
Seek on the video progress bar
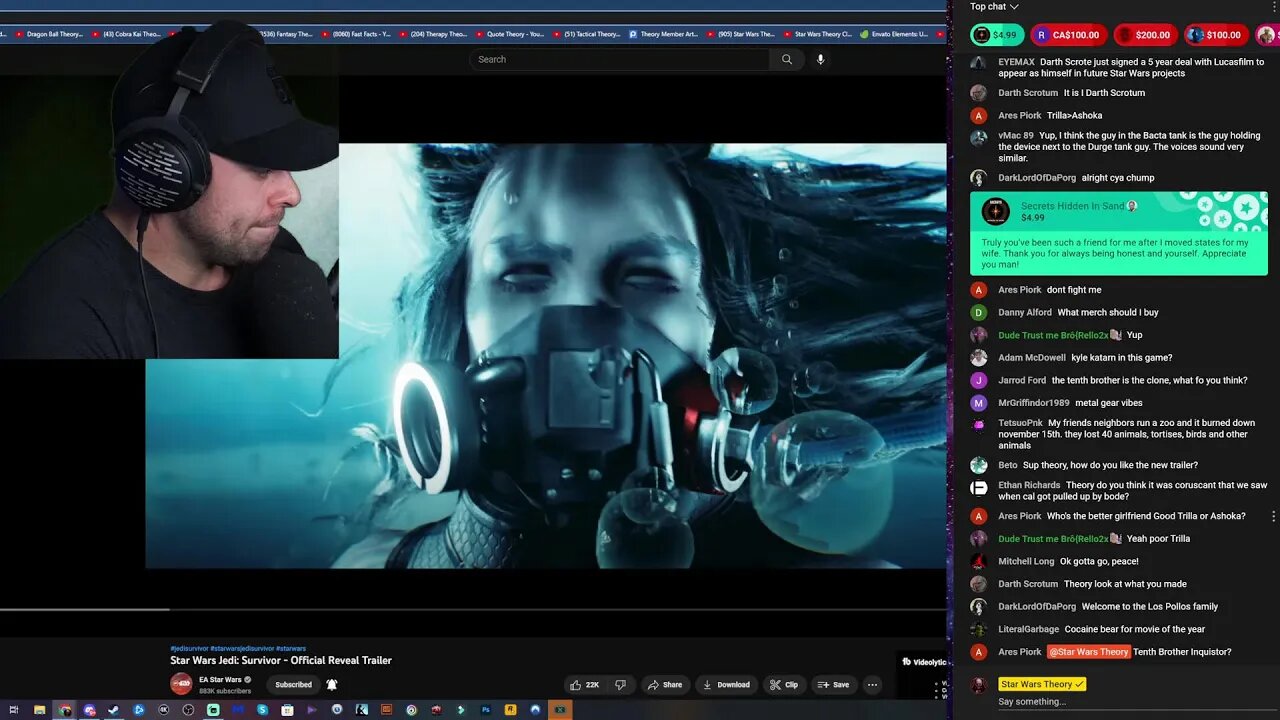tap(473, 609)
